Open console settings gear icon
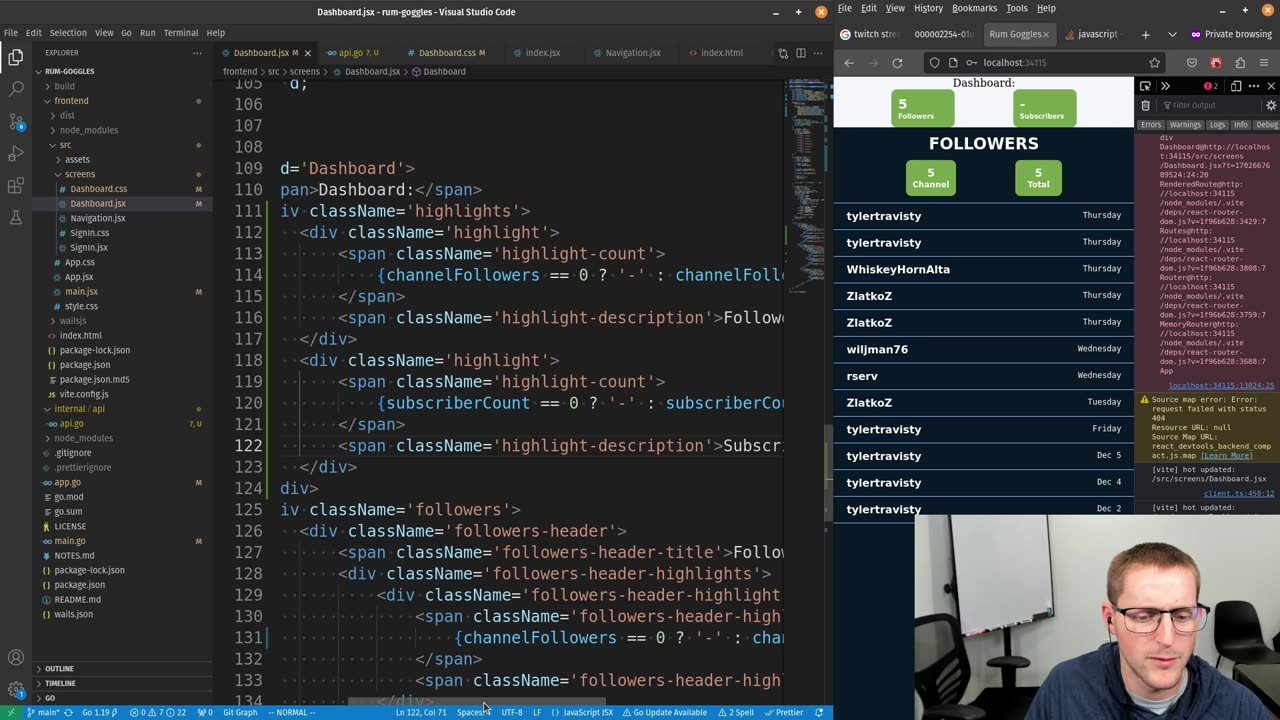 [1271, 105]
